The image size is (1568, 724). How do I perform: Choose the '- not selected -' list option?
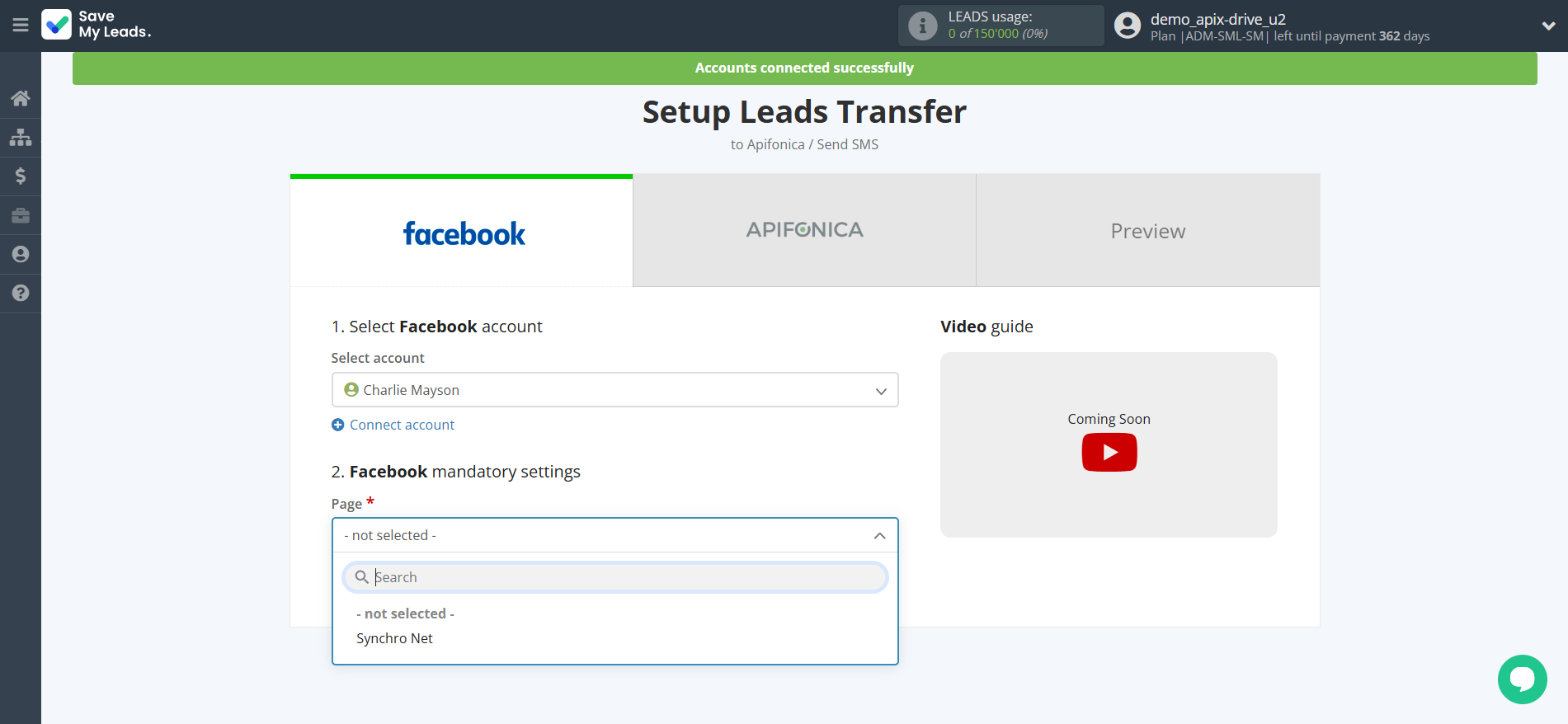[x=405, y=614]
